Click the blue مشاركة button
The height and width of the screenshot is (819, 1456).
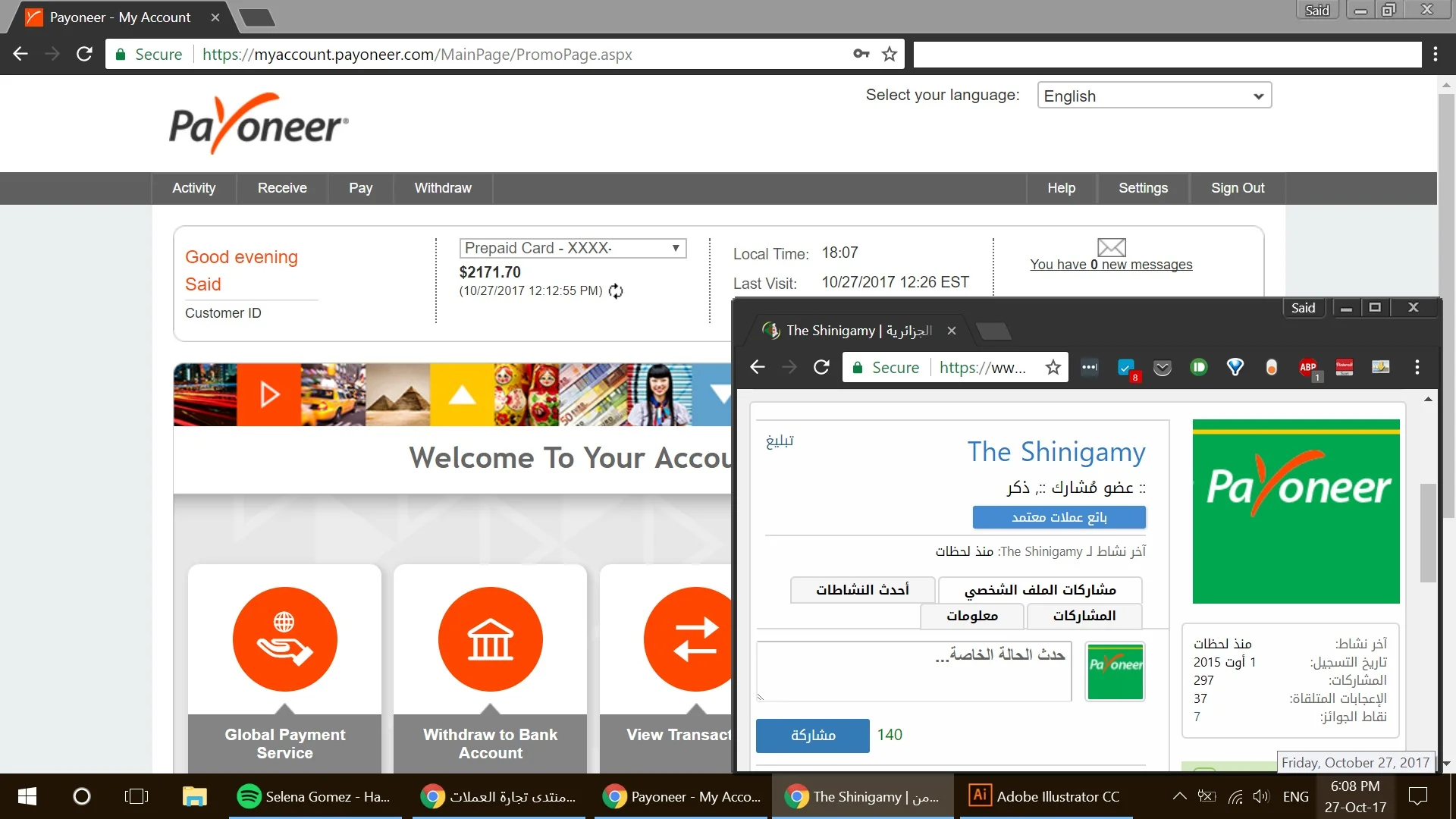(x=812, y=735)
